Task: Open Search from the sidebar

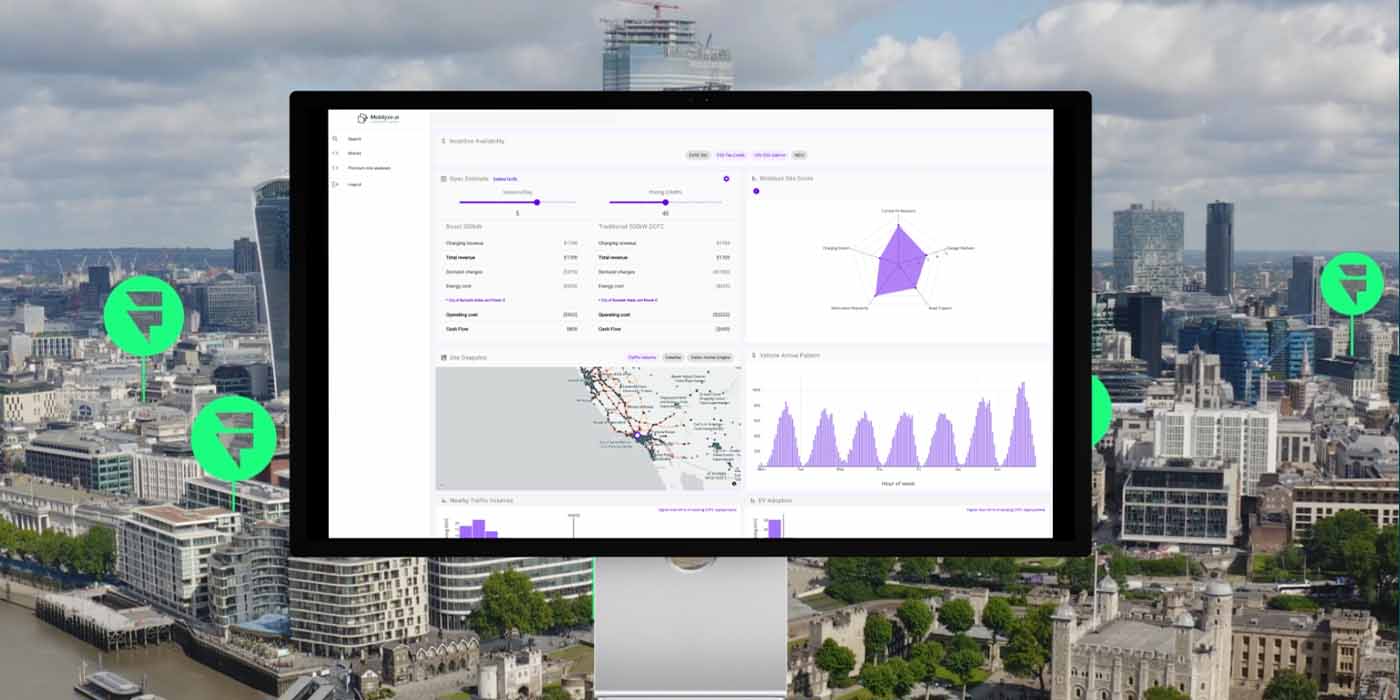Action: [x=354, y=139]
